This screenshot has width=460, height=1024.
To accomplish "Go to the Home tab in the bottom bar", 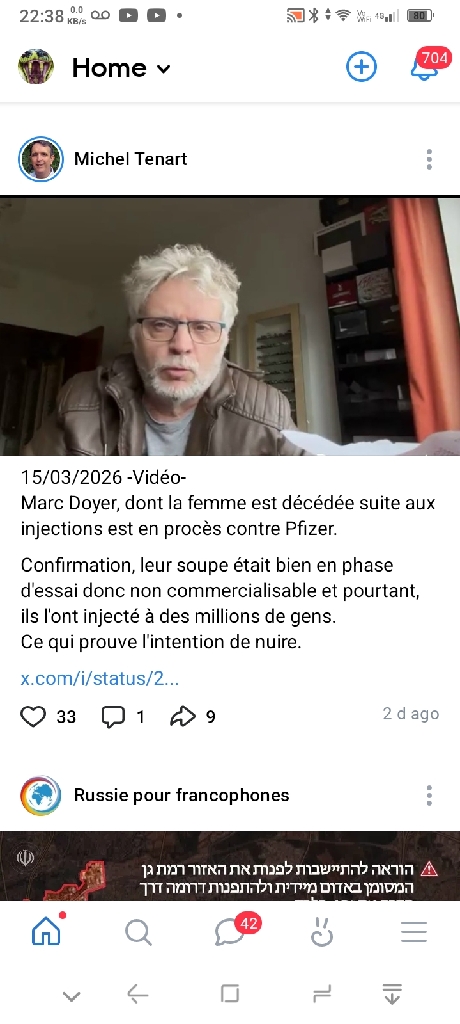I will tap(47, 931).
